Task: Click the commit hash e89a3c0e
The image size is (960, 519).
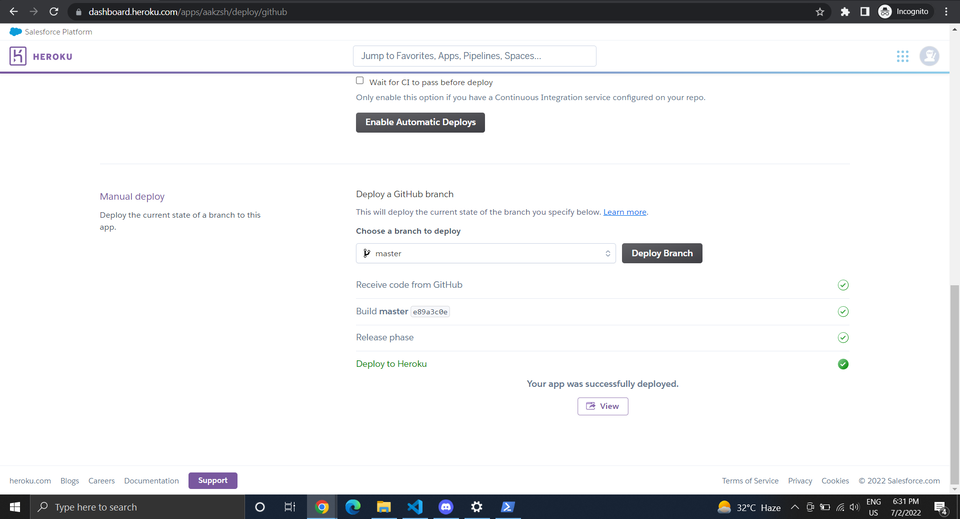Action: [430, 312]
